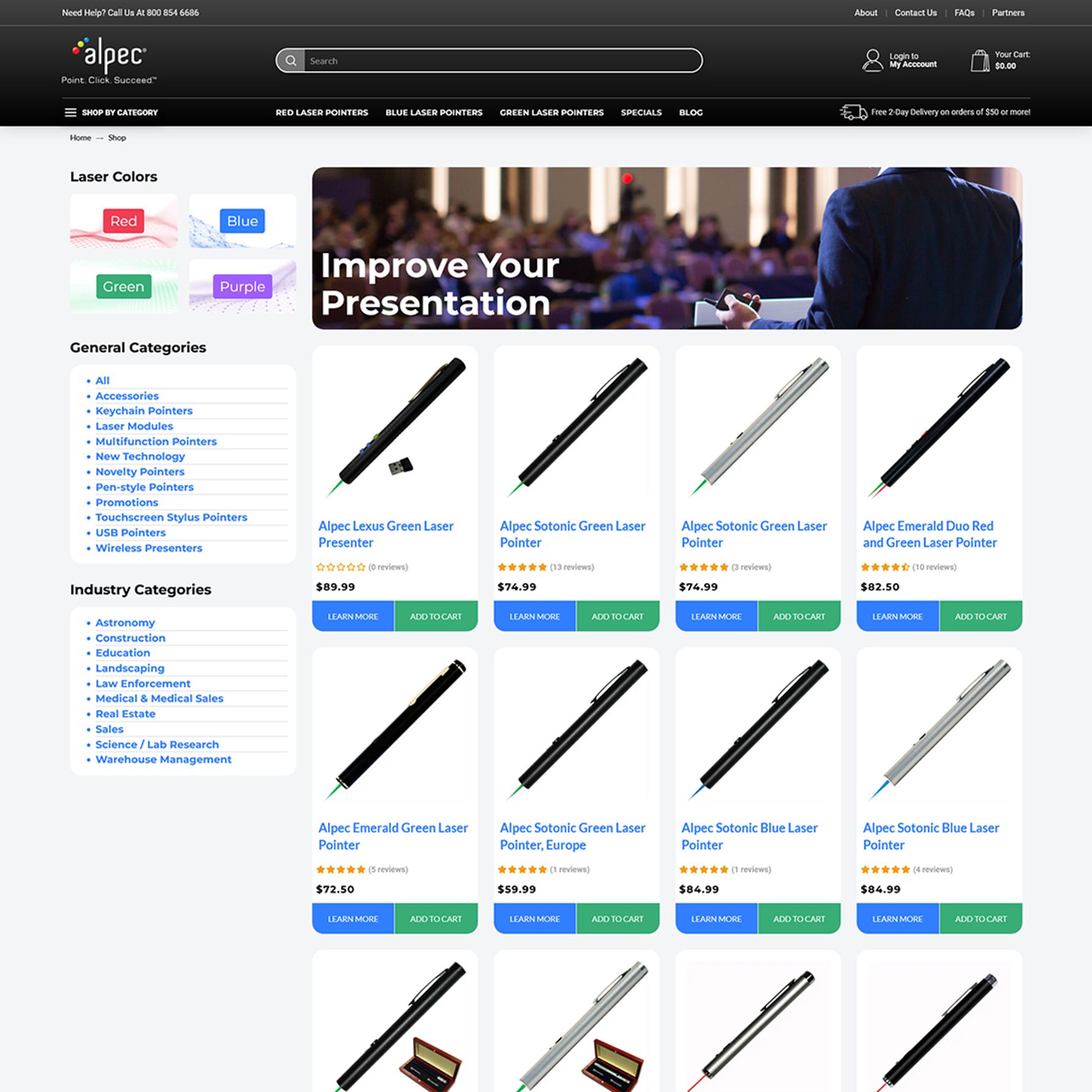This screenshot has height=1092, width=1092.
Task: Click the Improve Your Presentation banner
Action: [x=667, y=248]
